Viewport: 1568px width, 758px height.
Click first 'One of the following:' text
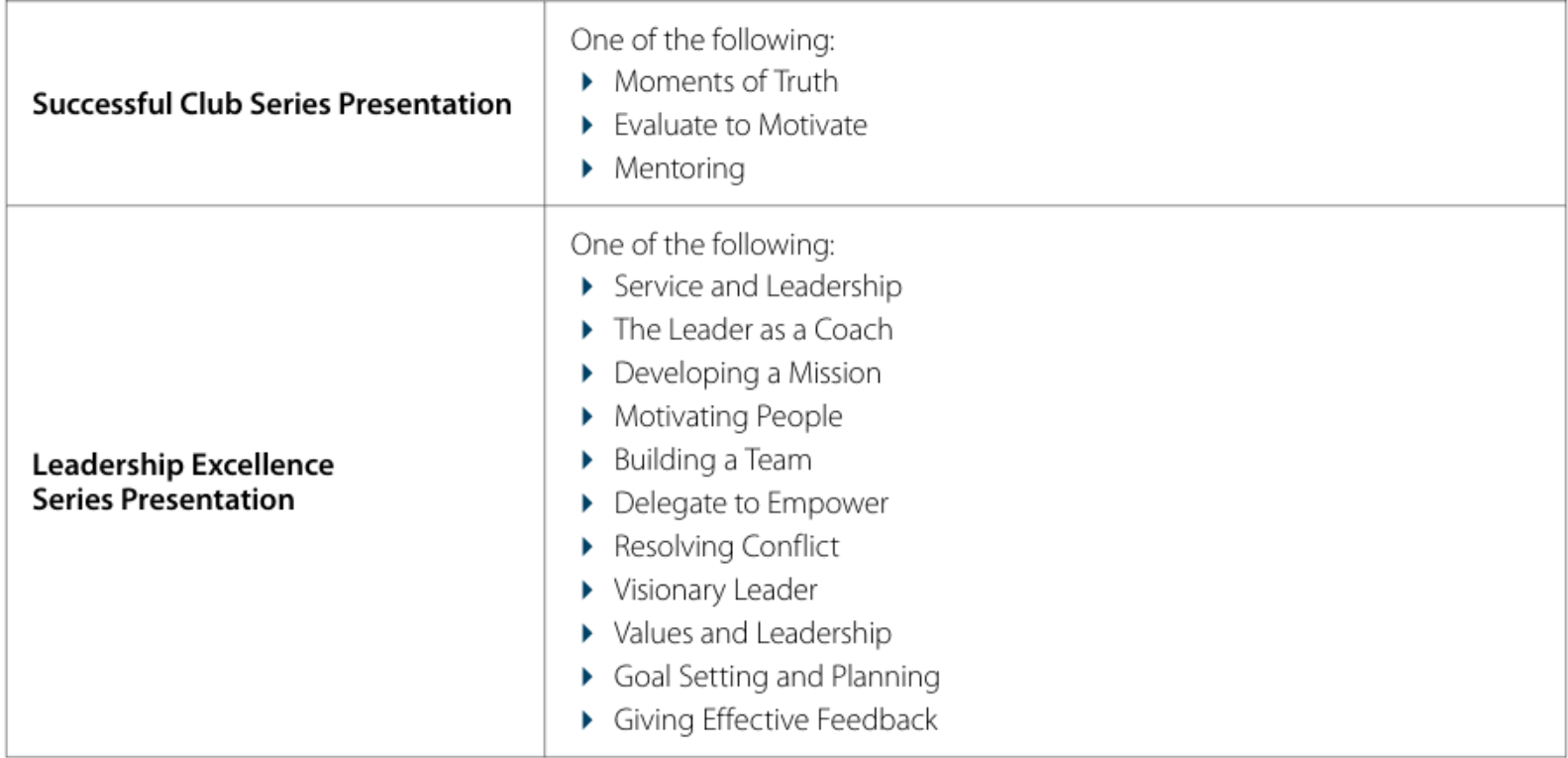(x=702, y=40)
